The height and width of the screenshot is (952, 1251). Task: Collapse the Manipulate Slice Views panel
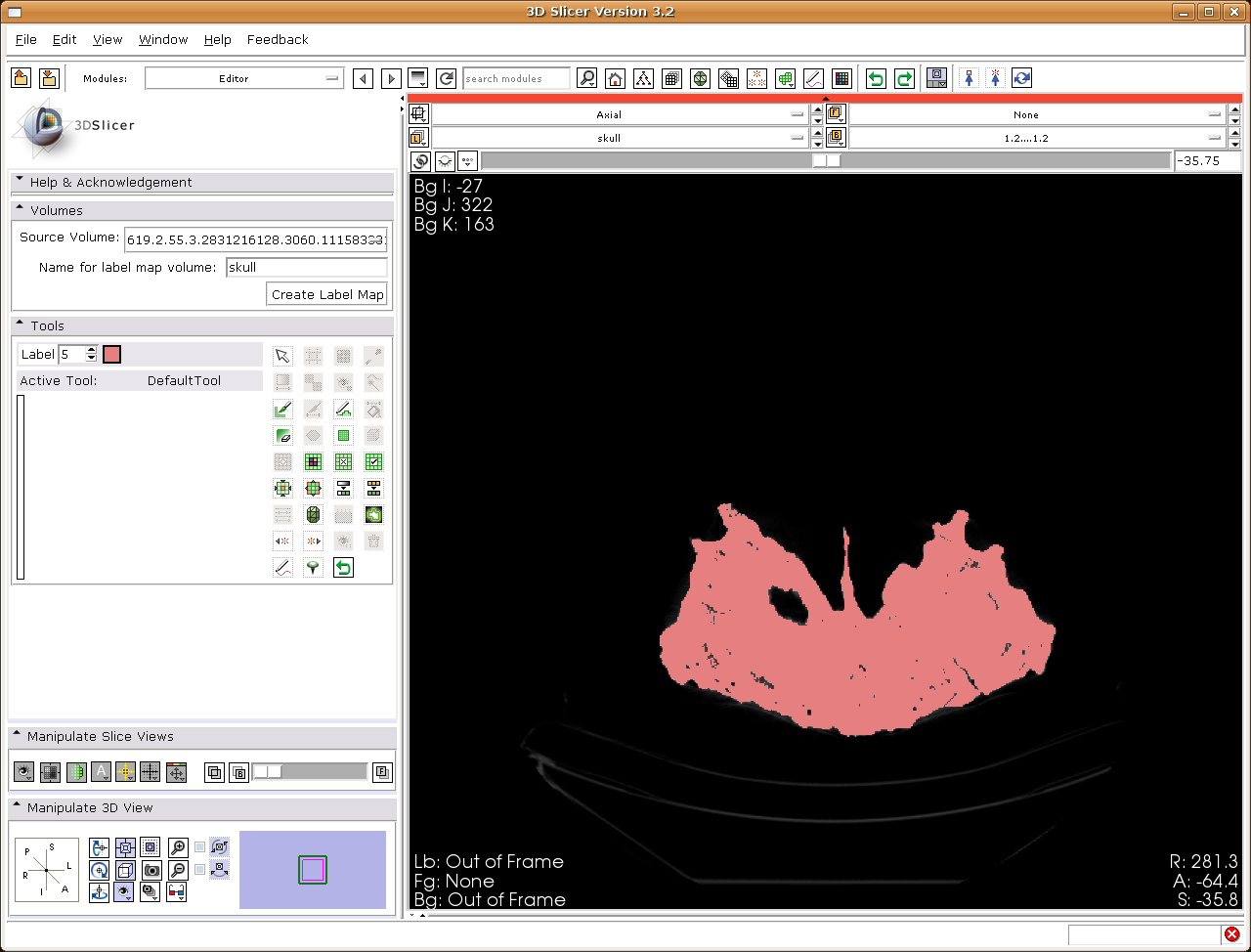pyautogui.click(x=202, y=736)
